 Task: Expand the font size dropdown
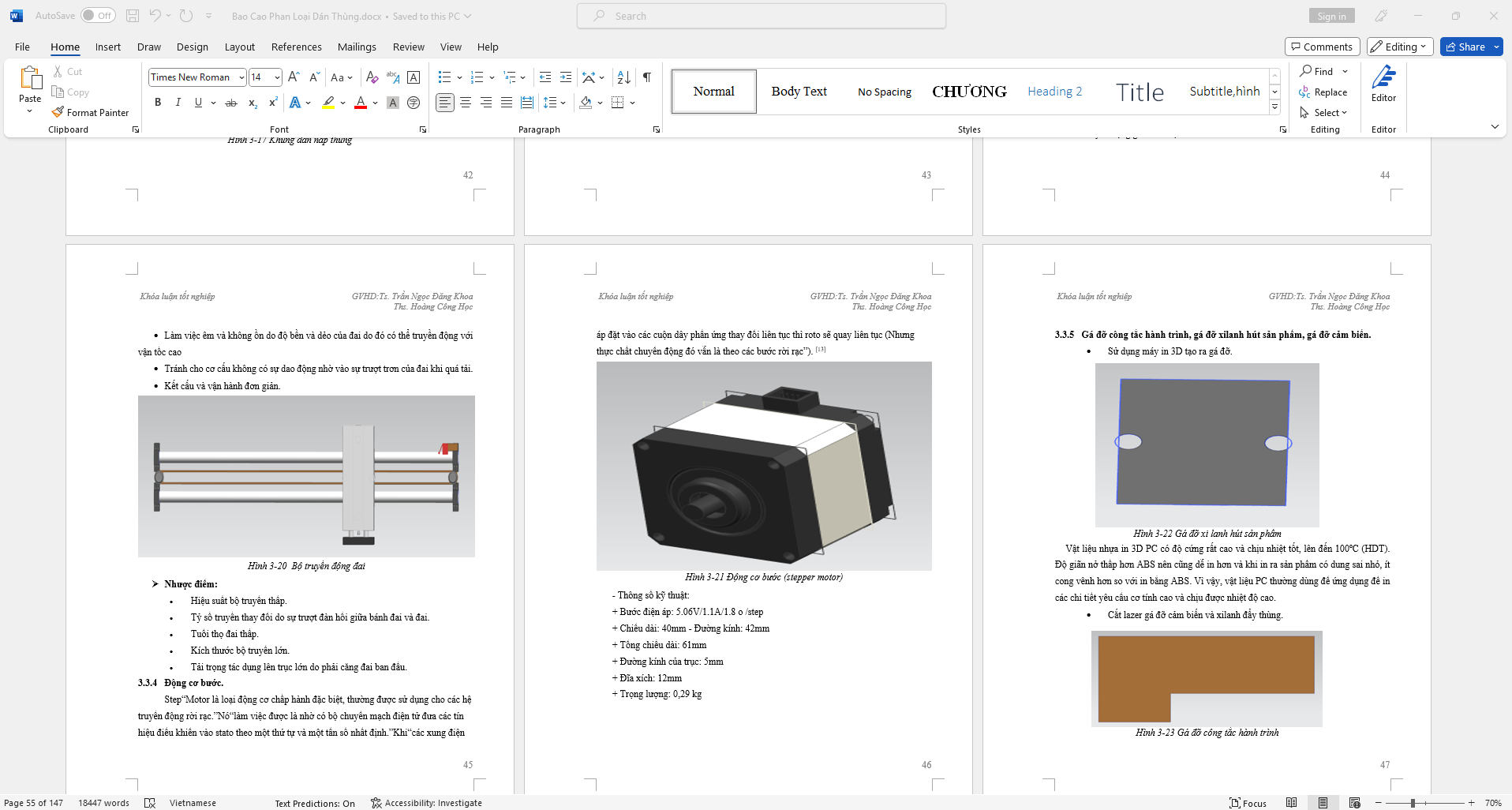click(277, 77)
